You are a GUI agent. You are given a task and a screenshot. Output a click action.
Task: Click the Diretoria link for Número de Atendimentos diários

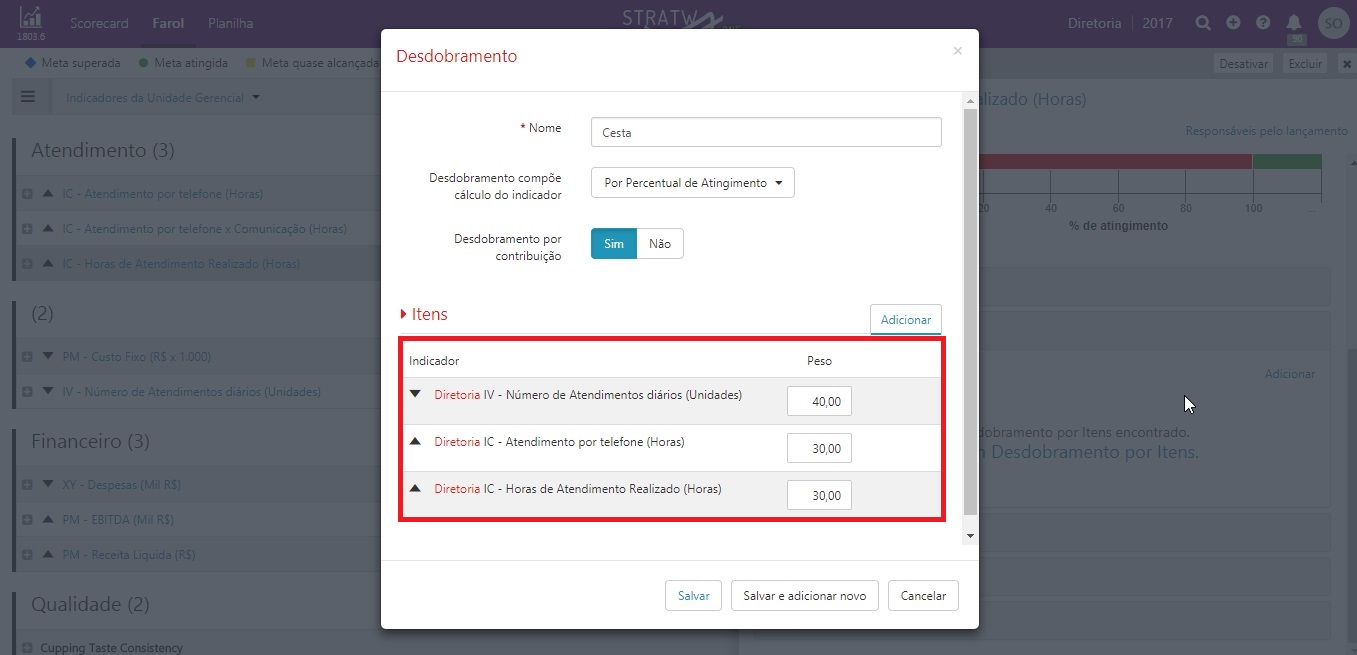(x=457, y=395)
